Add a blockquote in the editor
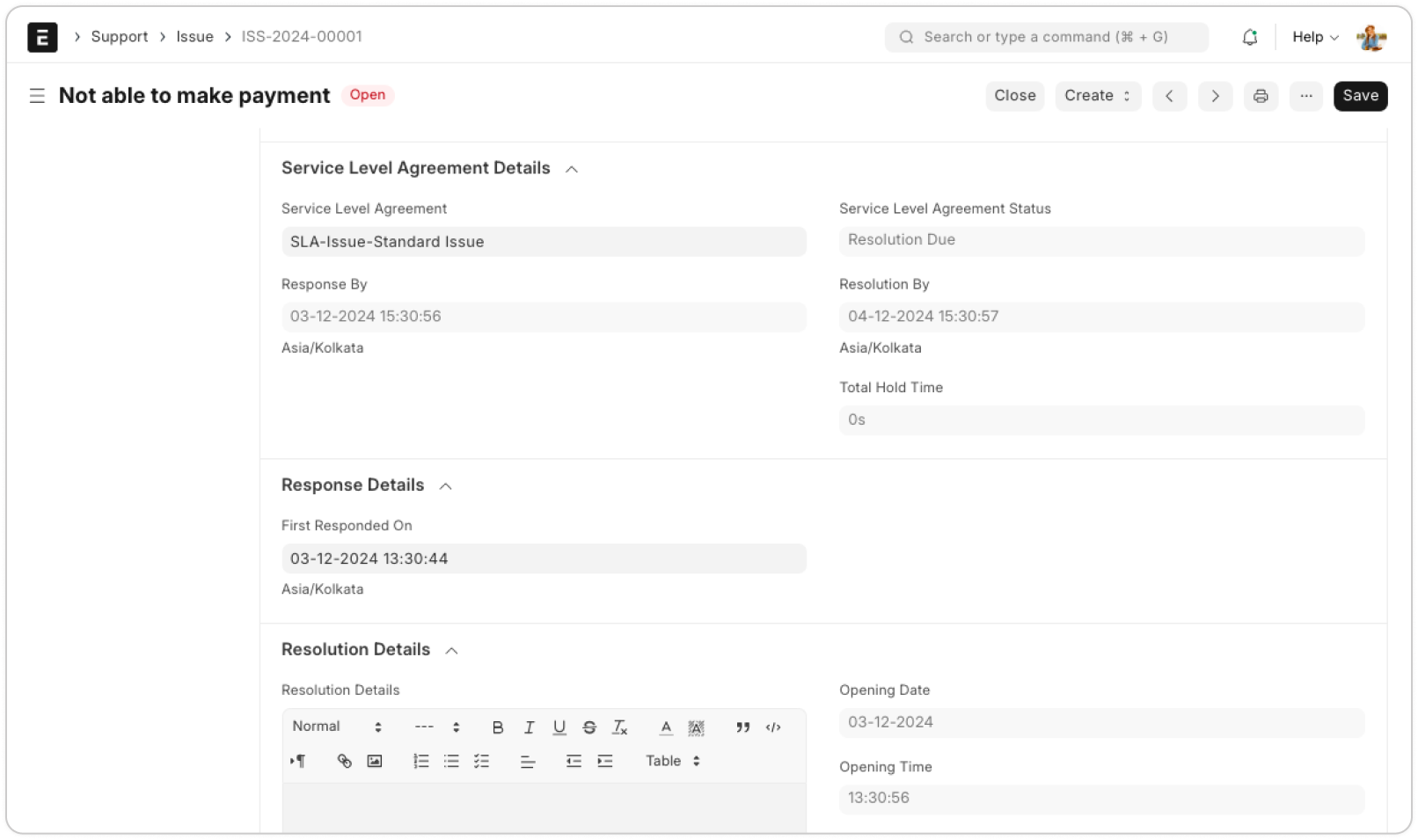The image size is (1418, 840). tap(742, 727)
